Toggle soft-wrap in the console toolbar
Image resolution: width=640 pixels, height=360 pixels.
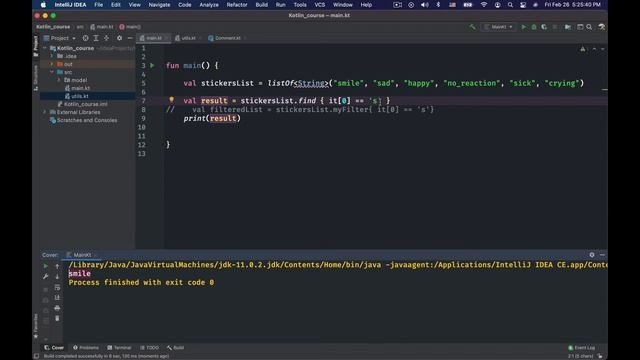click(57, 287)
